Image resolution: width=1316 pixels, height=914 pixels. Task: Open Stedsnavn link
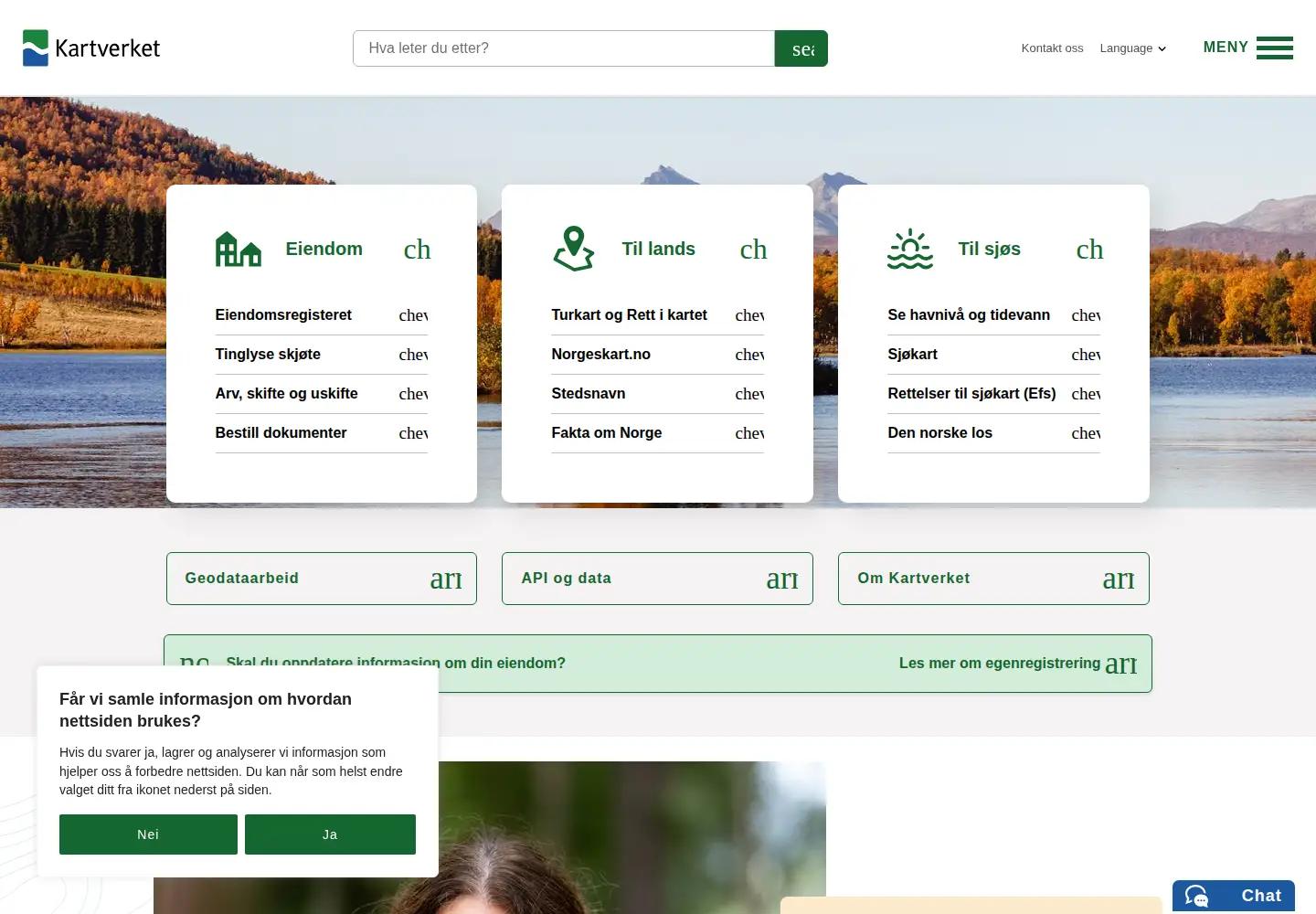[658, 394]
